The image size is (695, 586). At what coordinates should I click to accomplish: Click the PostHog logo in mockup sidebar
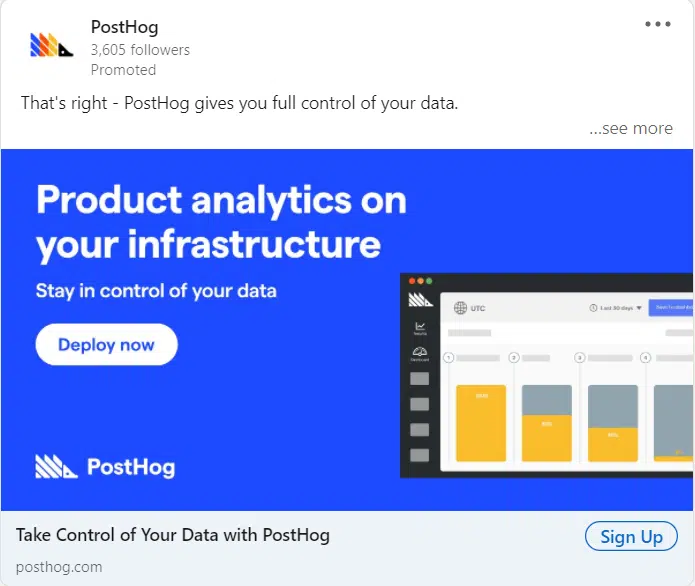[420, 300]
